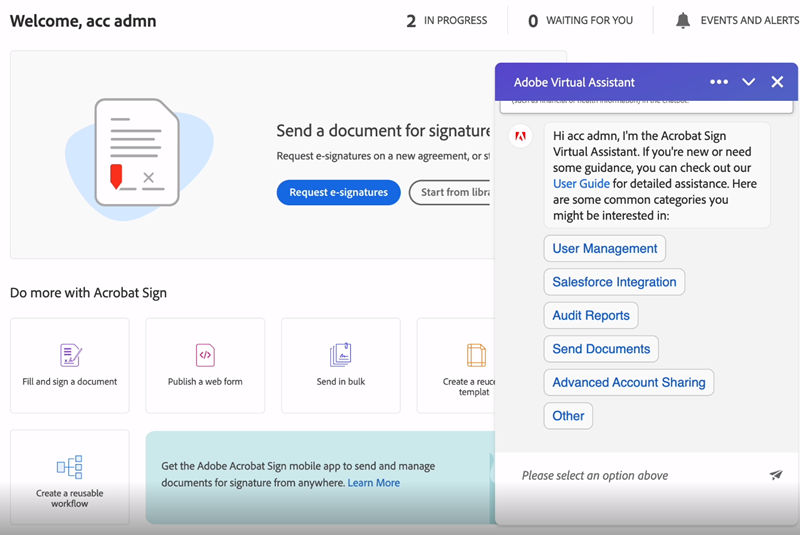Click the chat message input field
This screenshot has height=535, width=800.
point(640,475)
